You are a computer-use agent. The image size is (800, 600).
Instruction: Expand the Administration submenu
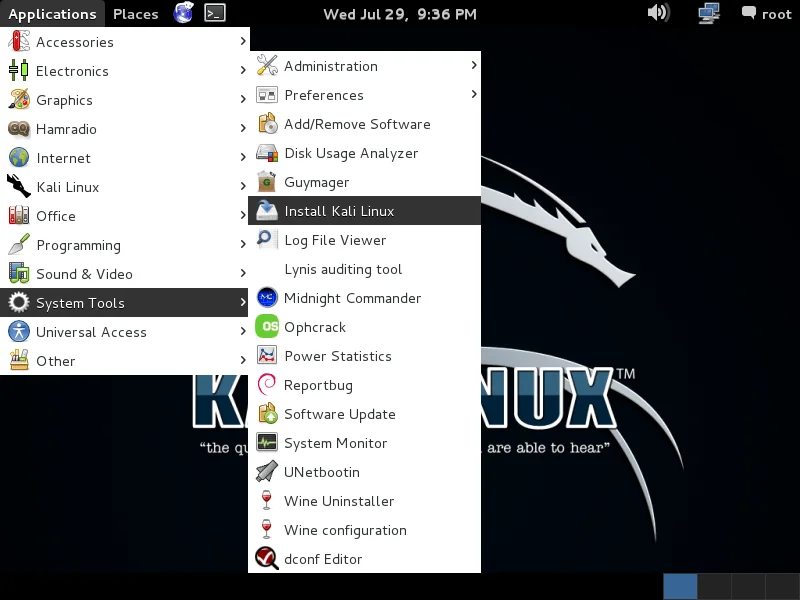330,66
